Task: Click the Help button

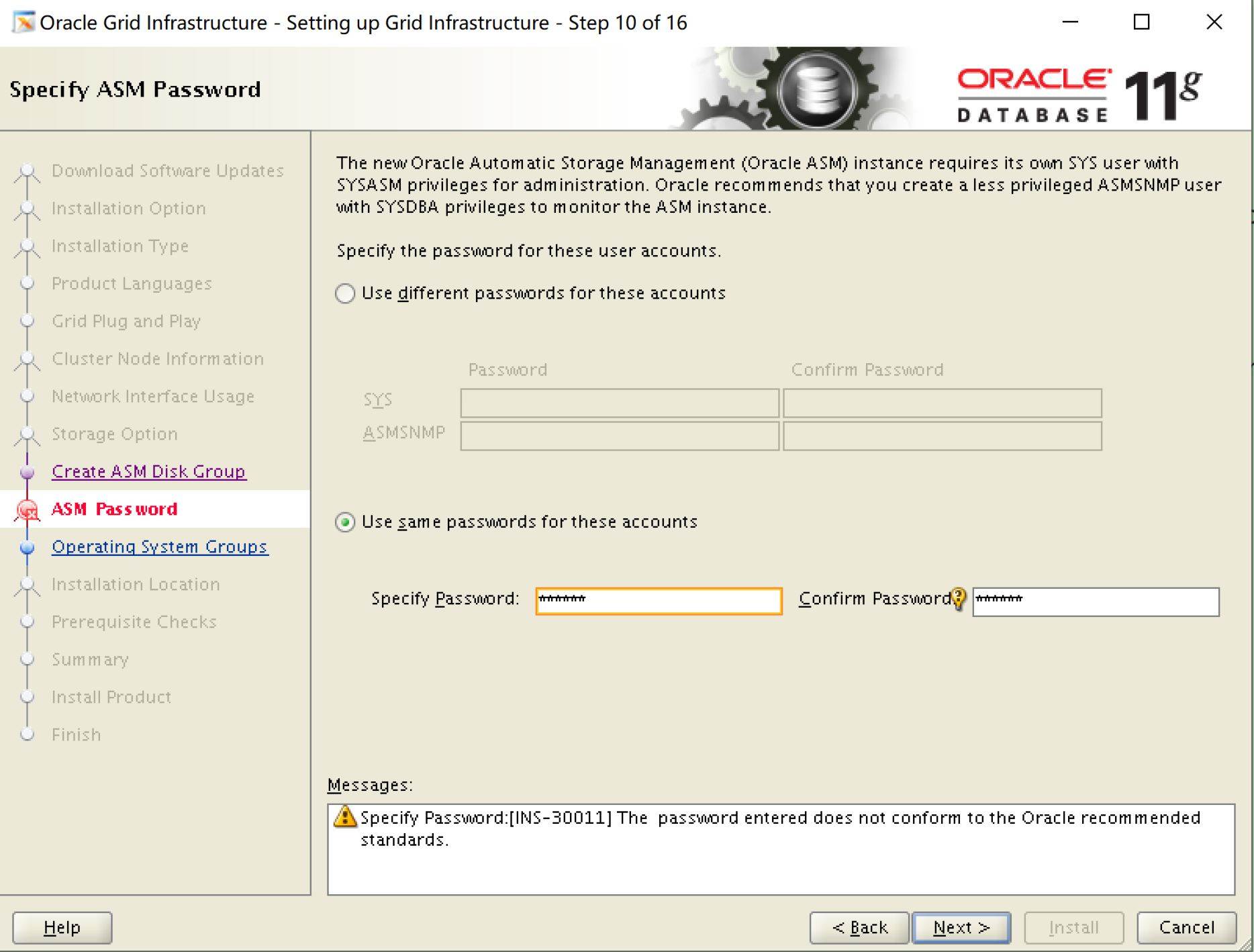Action: (62, 927)
